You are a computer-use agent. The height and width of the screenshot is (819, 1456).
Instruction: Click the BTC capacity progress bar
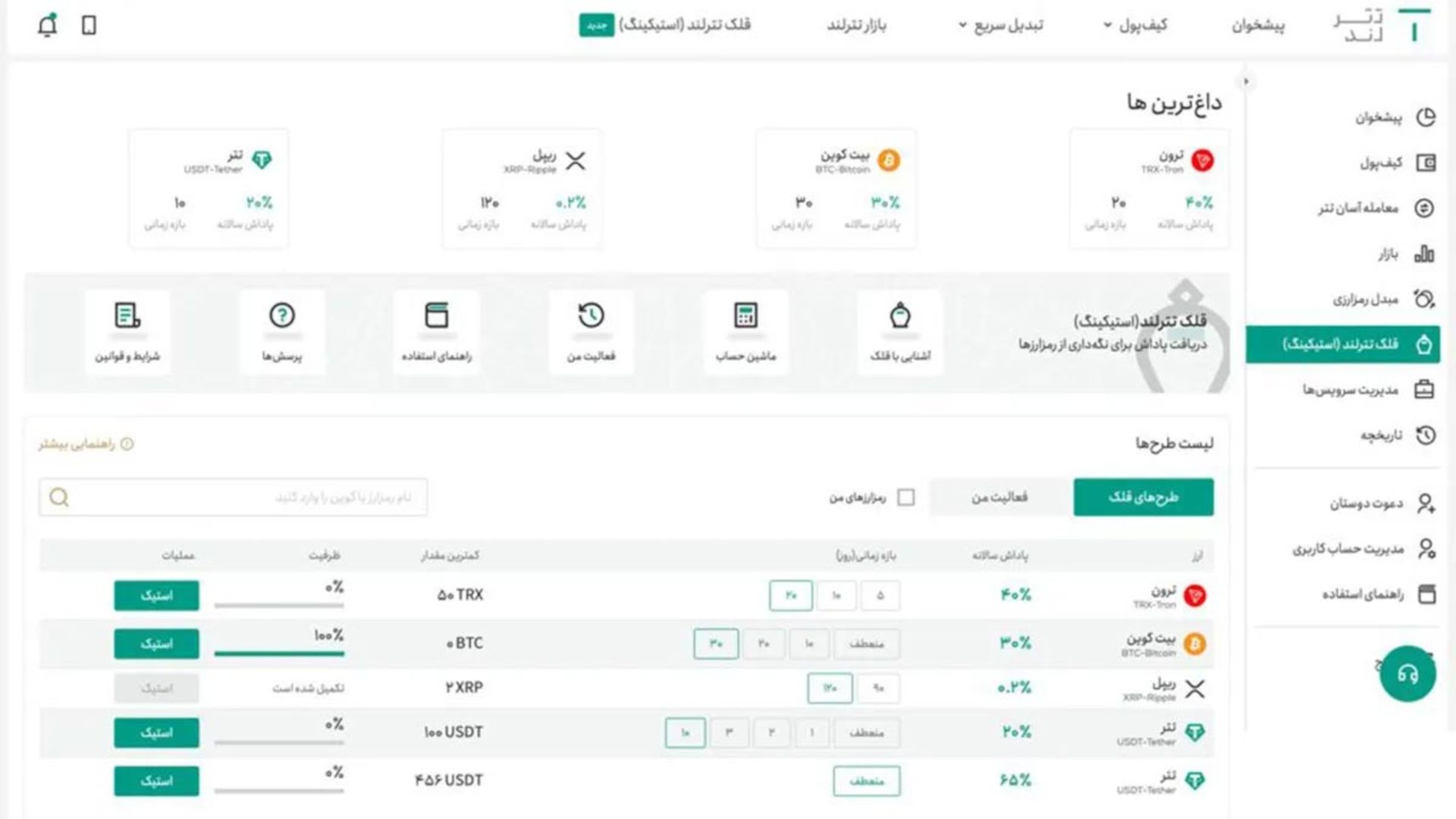pos(279,653)
